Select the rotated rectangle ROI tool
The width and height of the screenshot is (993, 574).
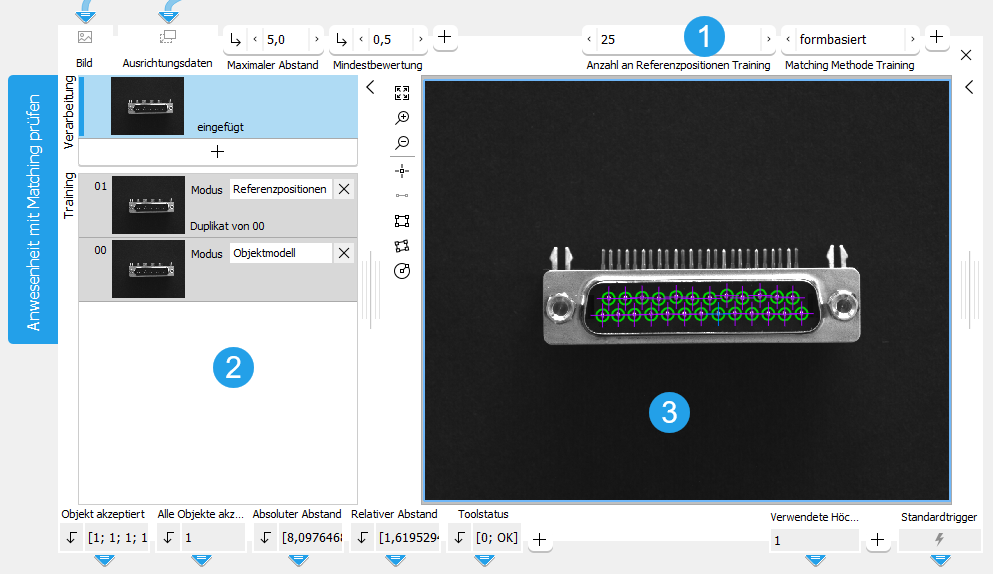[x=402, y=246]
